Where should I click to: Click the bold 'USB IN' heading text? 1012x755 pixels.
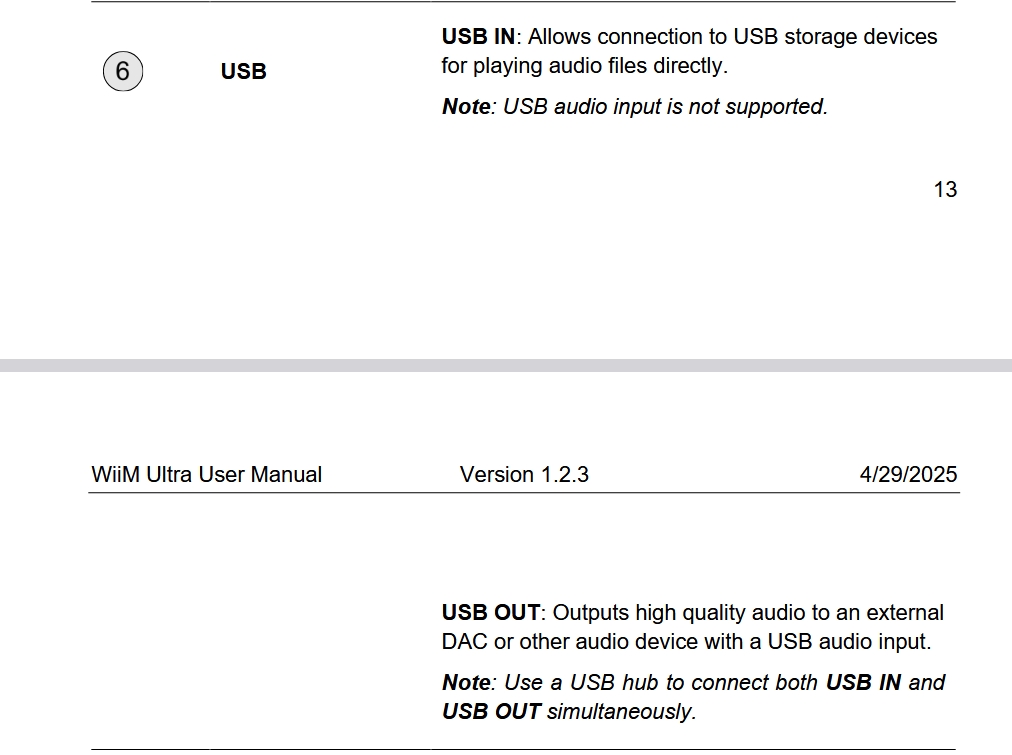pyautogui.click(x=478, y=37)
